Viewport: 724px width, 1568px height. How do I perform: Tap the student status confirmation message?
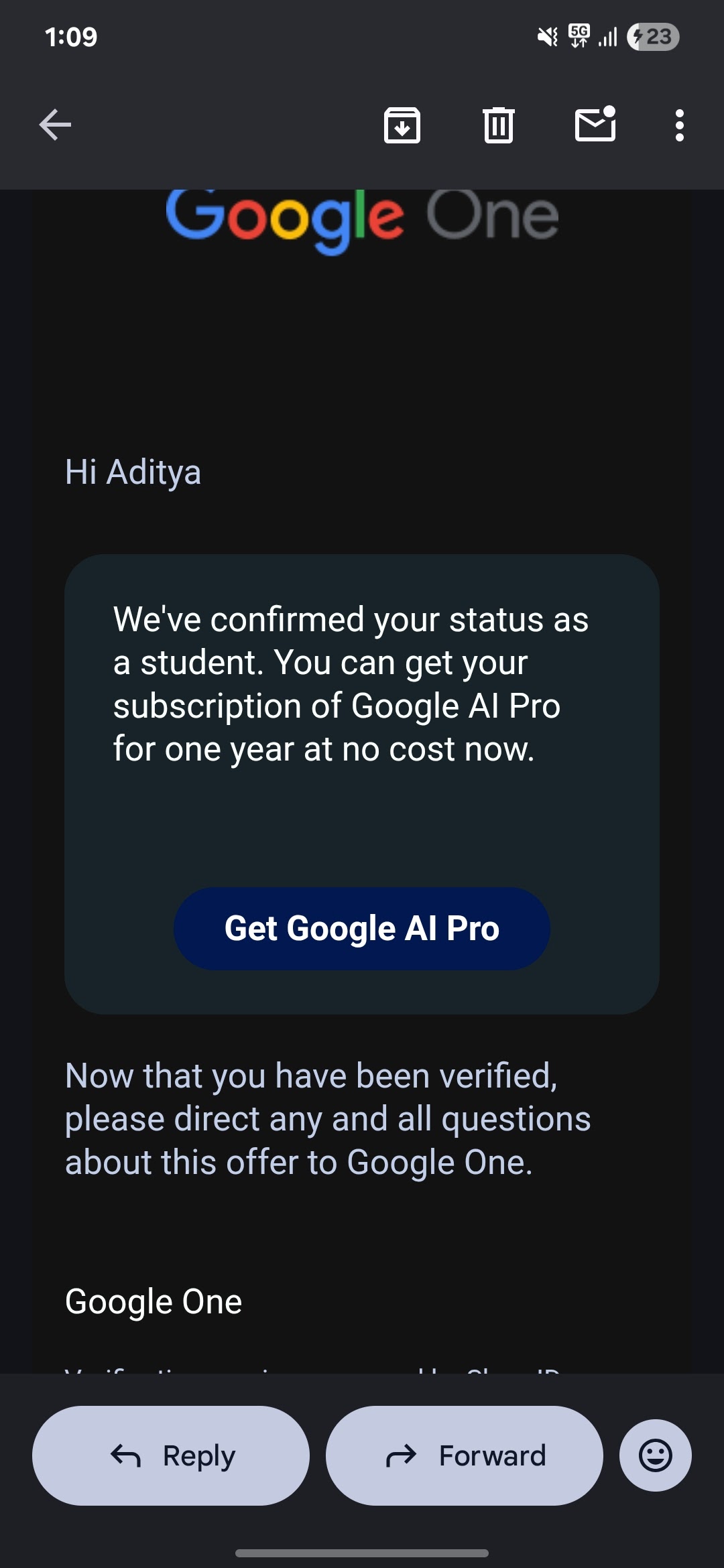[351, 684]
